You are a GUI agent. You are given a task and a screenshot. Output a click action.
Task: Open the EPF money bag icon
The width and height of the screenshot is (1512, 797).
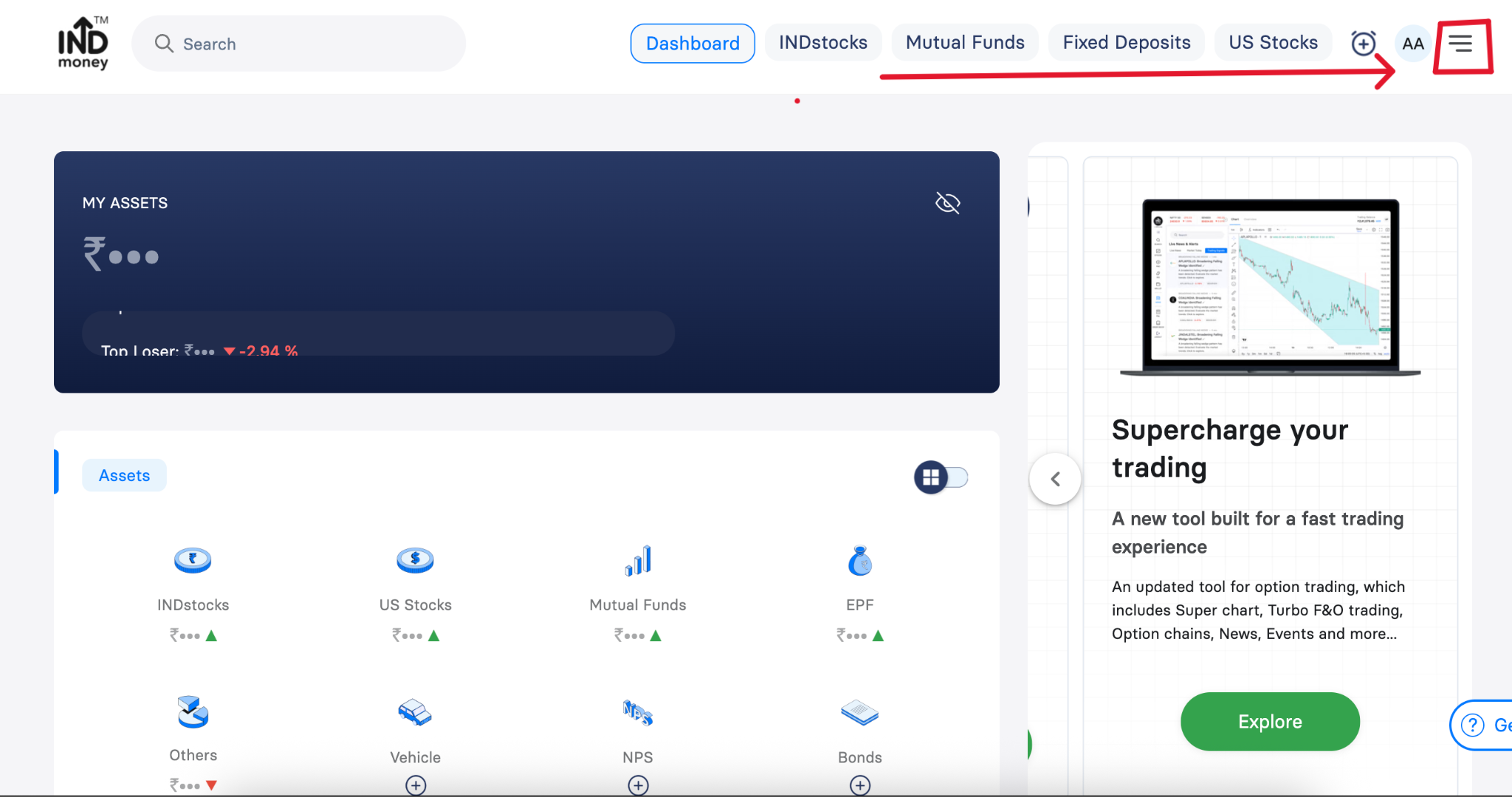(860, 561)
